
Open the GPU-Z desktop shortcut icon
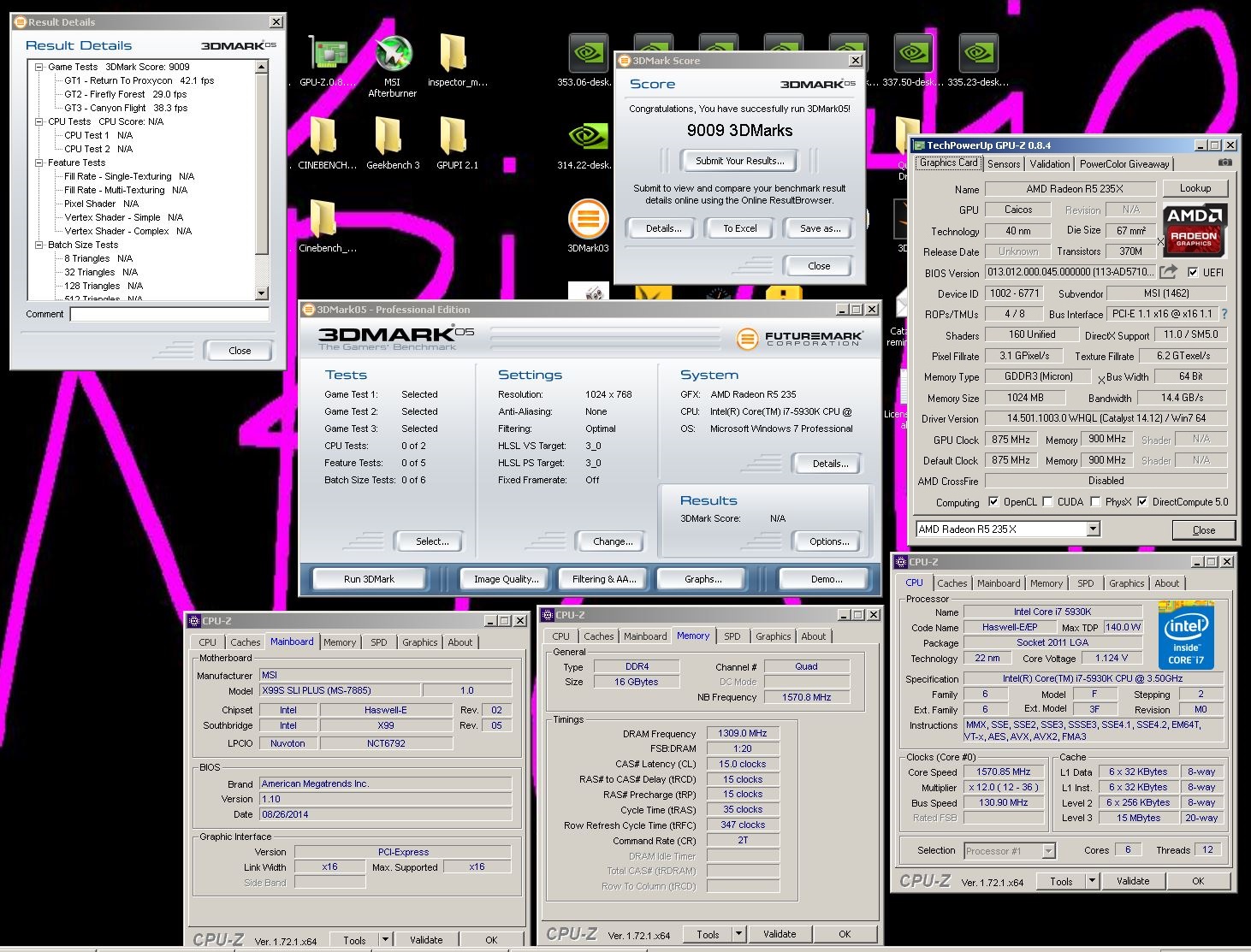tap(328, 55)
